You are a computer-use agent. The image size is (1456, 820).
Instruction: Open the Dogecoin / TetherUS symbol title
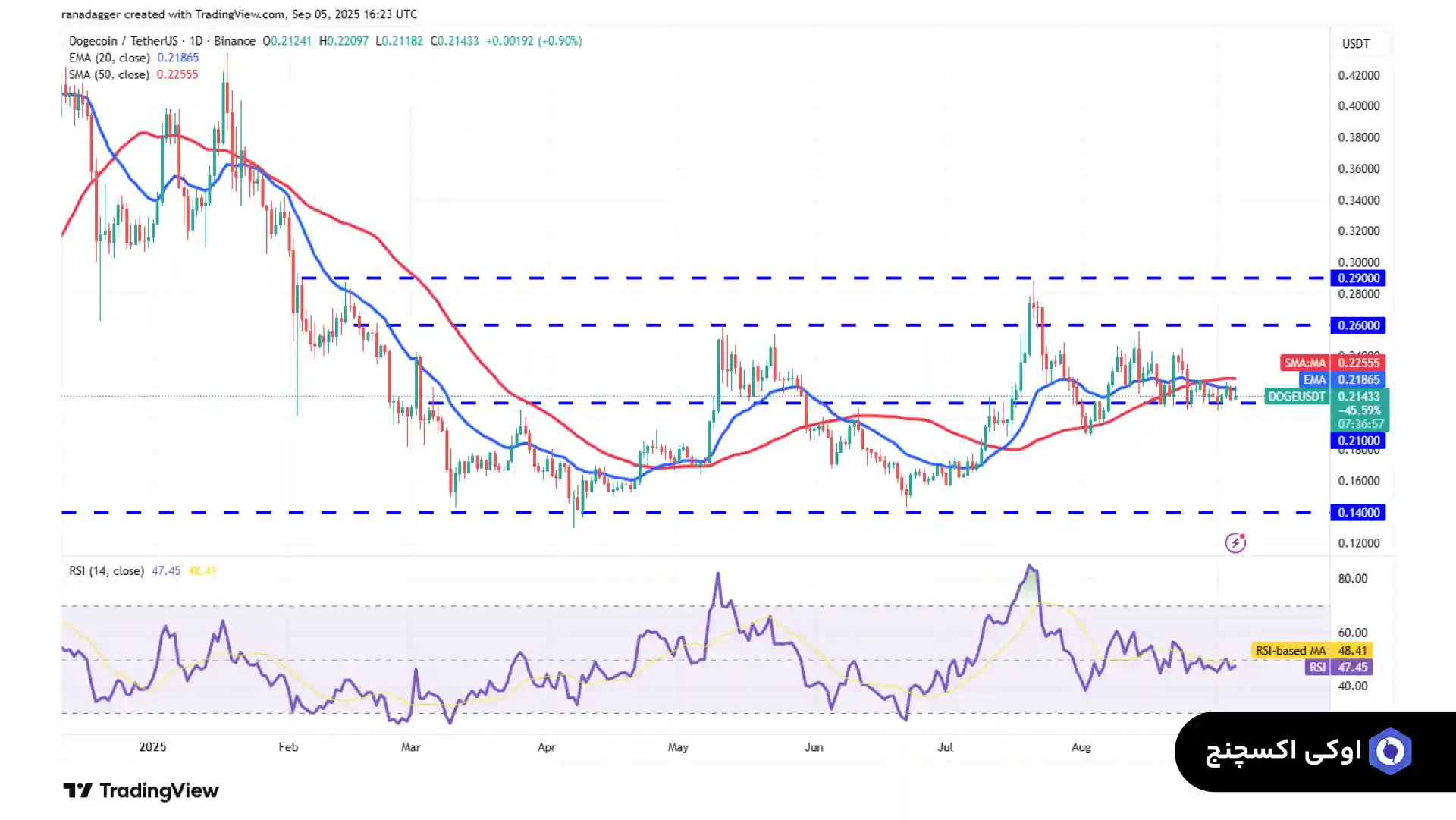[x=123, y=41]
